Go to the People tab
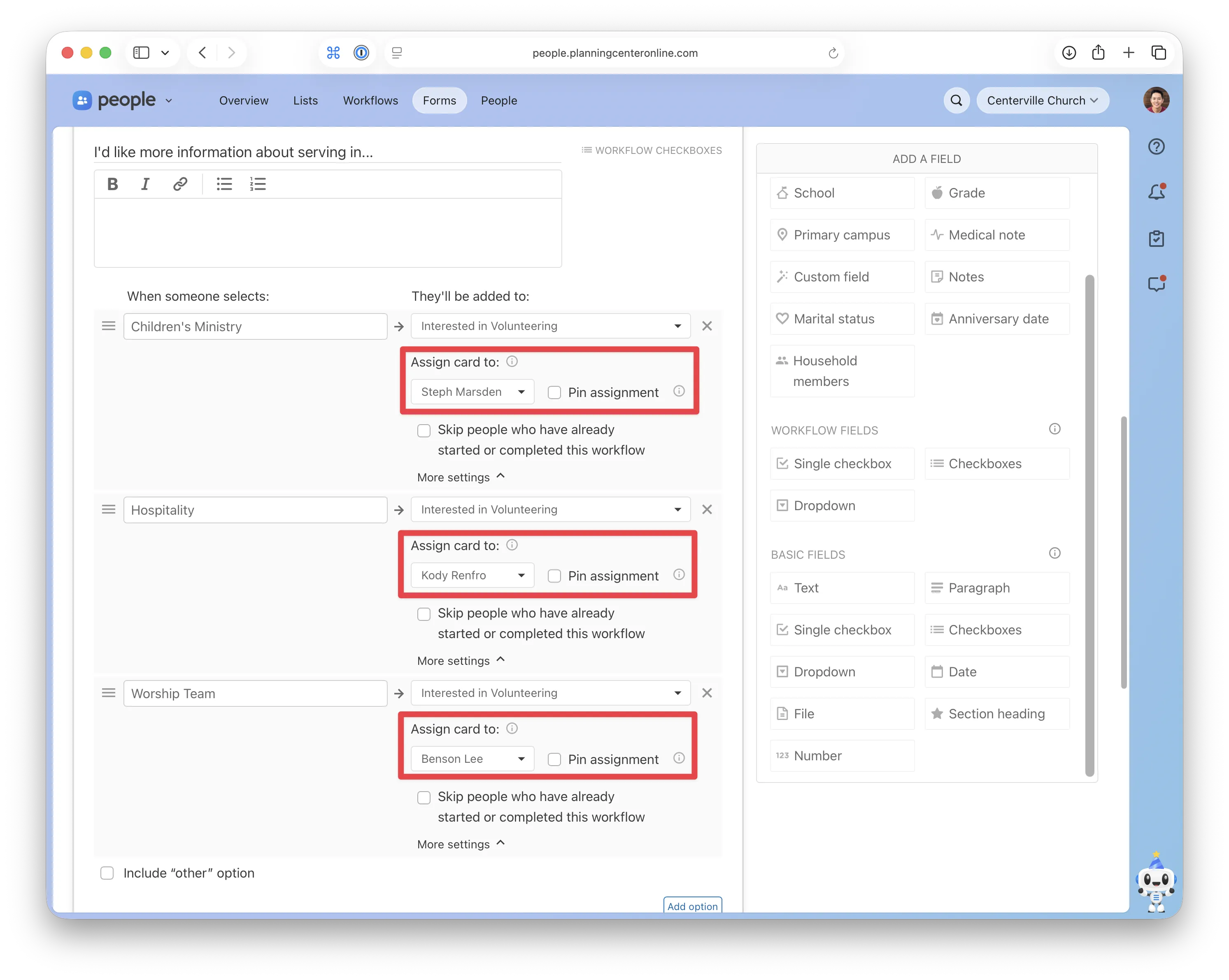This screenshot has width=1229, height=980. pyautogui.click(x=499, y=100)
